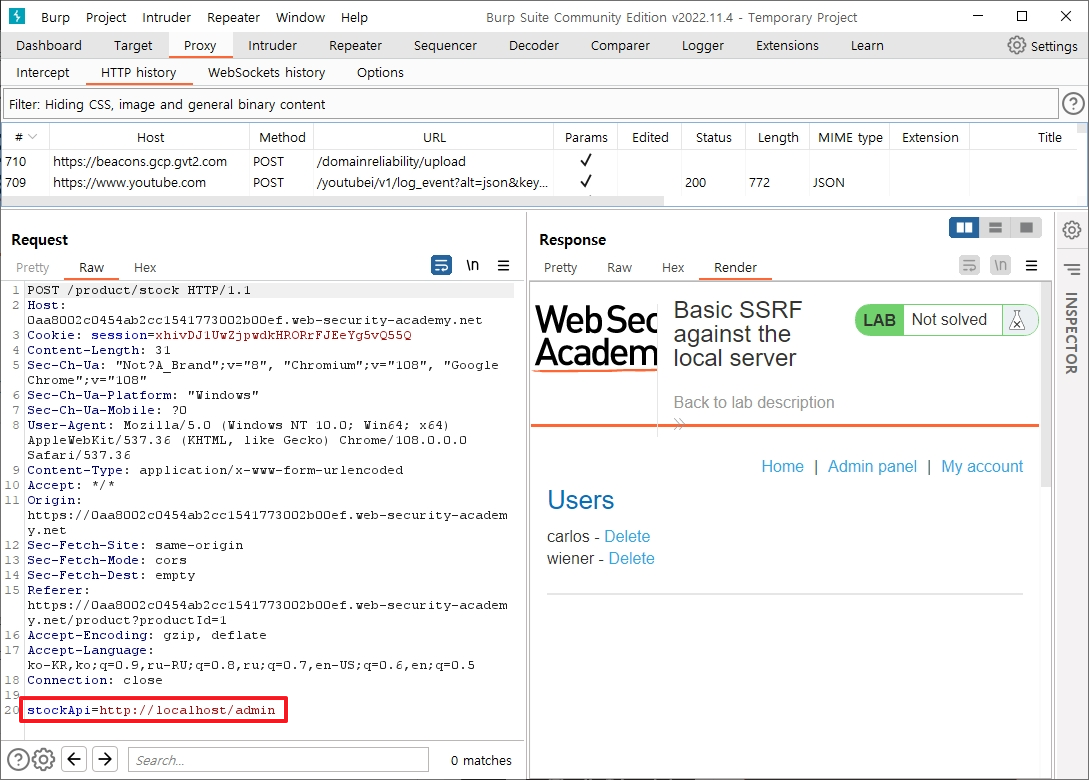Viewport: 1089px width, 780px height.
Task: Select combined tabbed layout view
Action: 1026,227
